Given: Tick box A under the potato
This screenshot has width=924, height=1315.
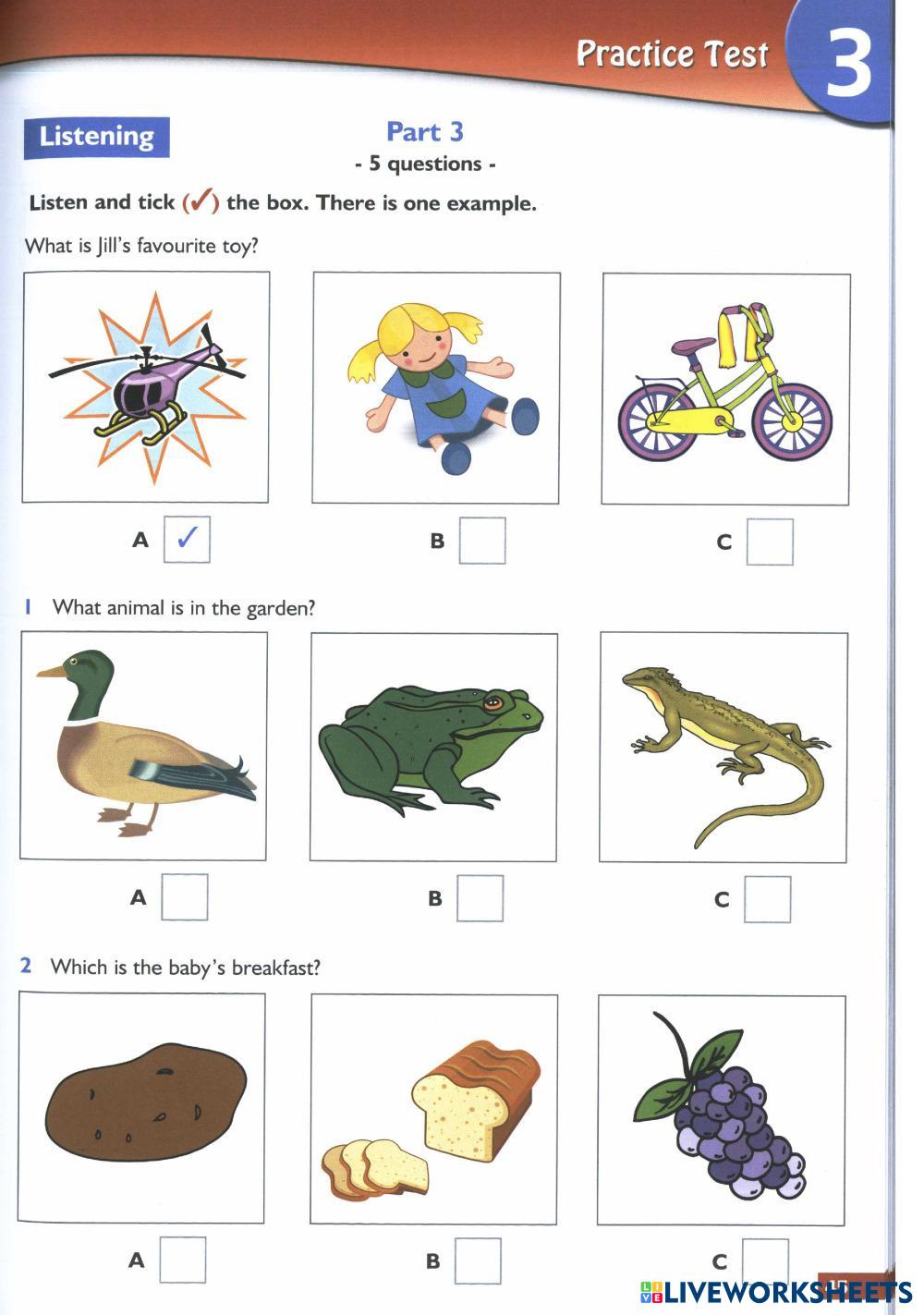Looking at the screenshot, I should point(182,1260).
